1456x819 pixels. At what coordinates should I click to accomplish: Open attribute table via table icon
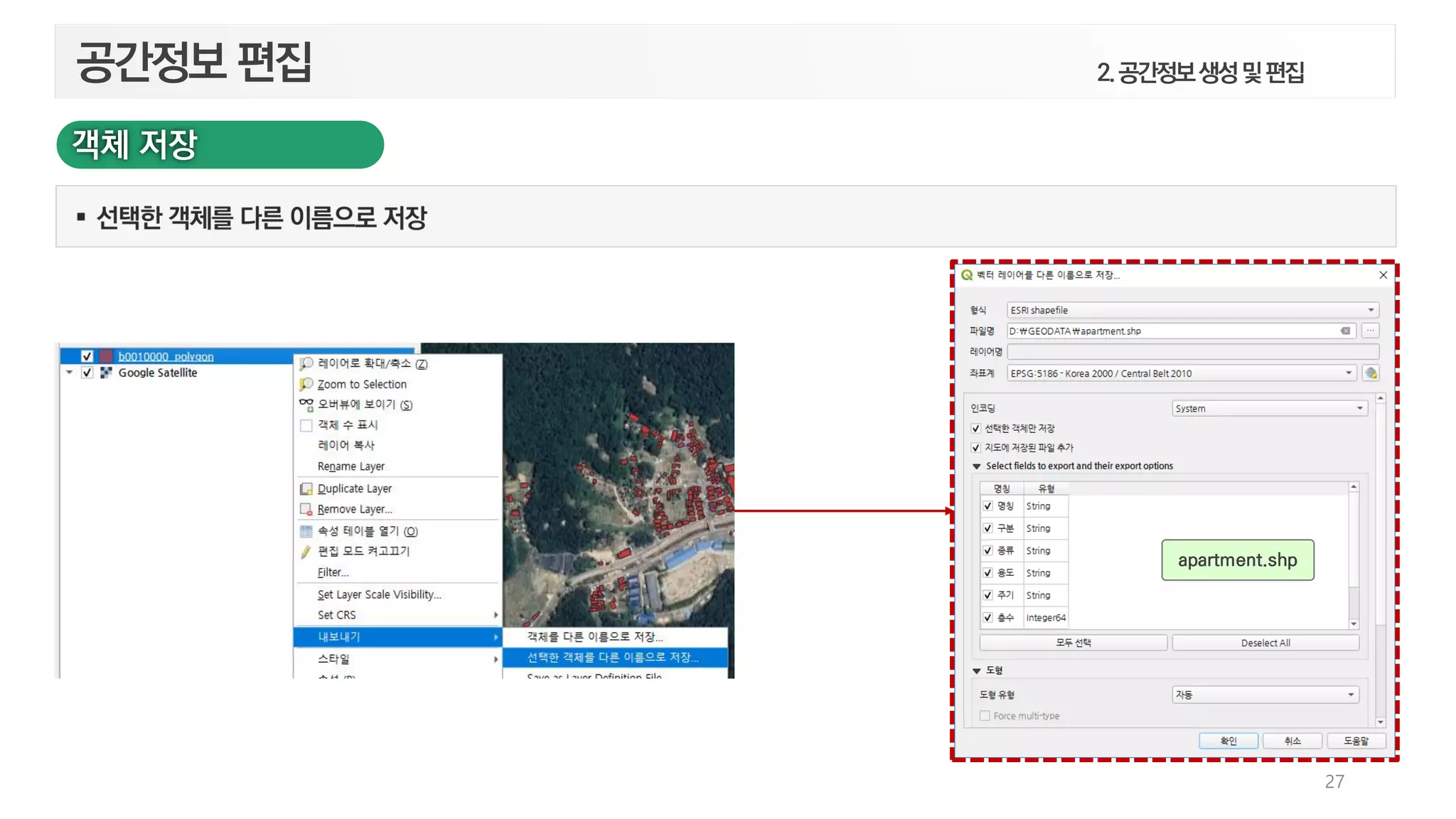click(306, 531)
